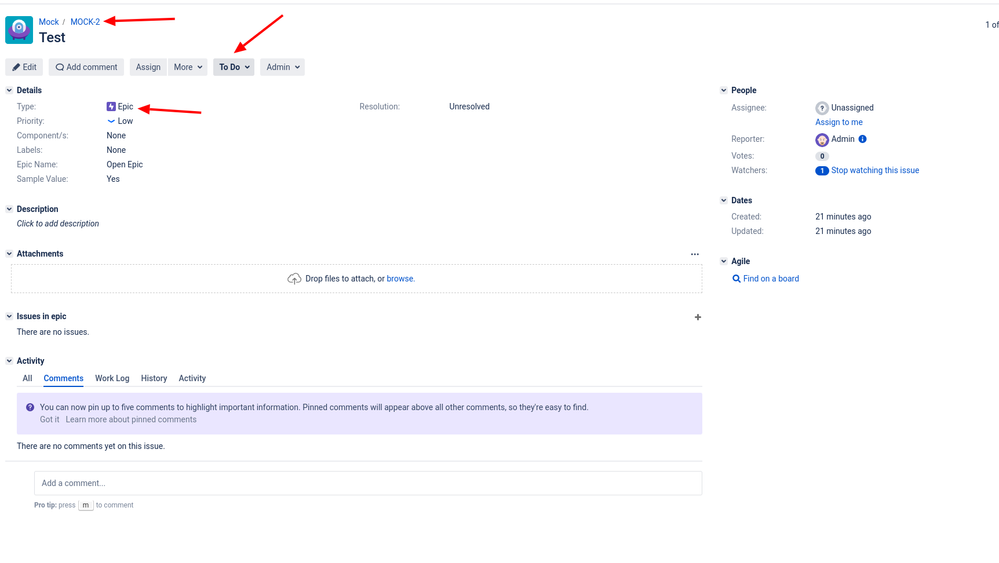Click the magnifier icon beside Find on a board
The image size is (999, 563).
[737, 279]
